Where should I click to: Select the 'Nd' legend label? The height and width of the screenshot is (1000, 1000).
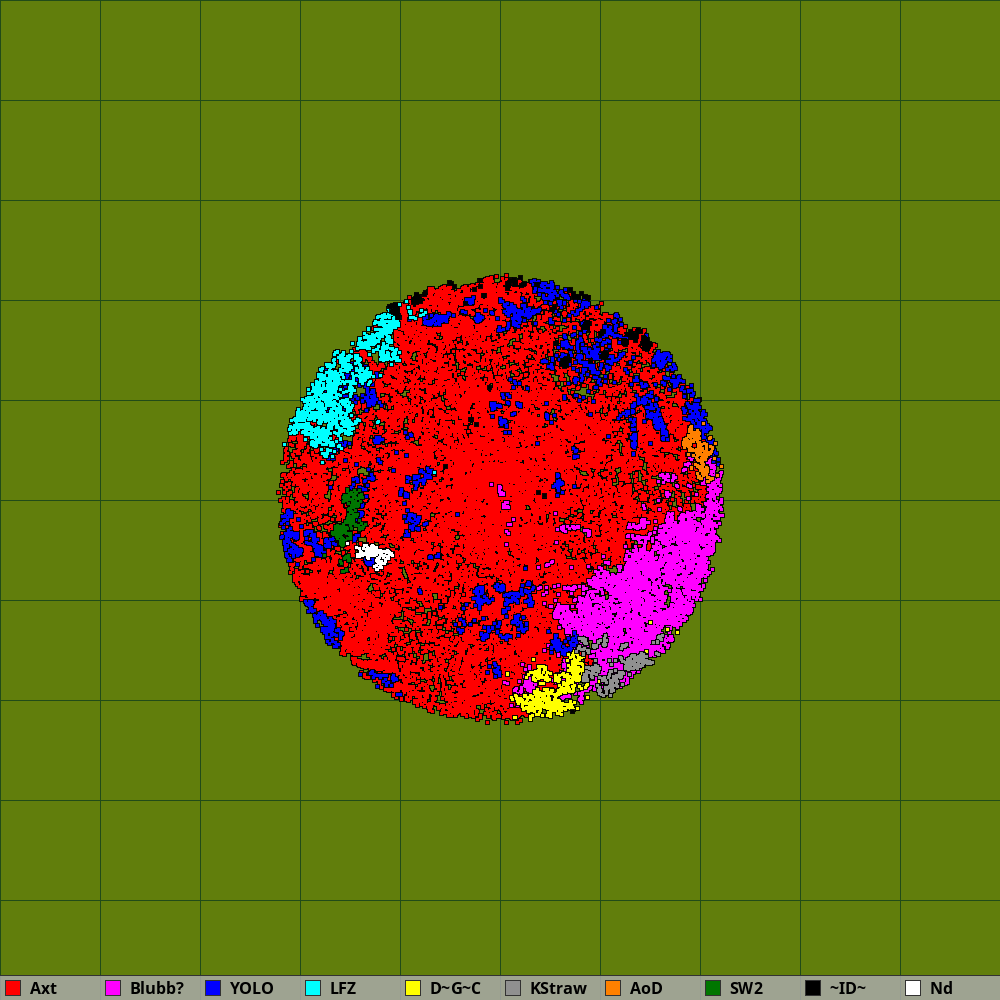point(941,988)
